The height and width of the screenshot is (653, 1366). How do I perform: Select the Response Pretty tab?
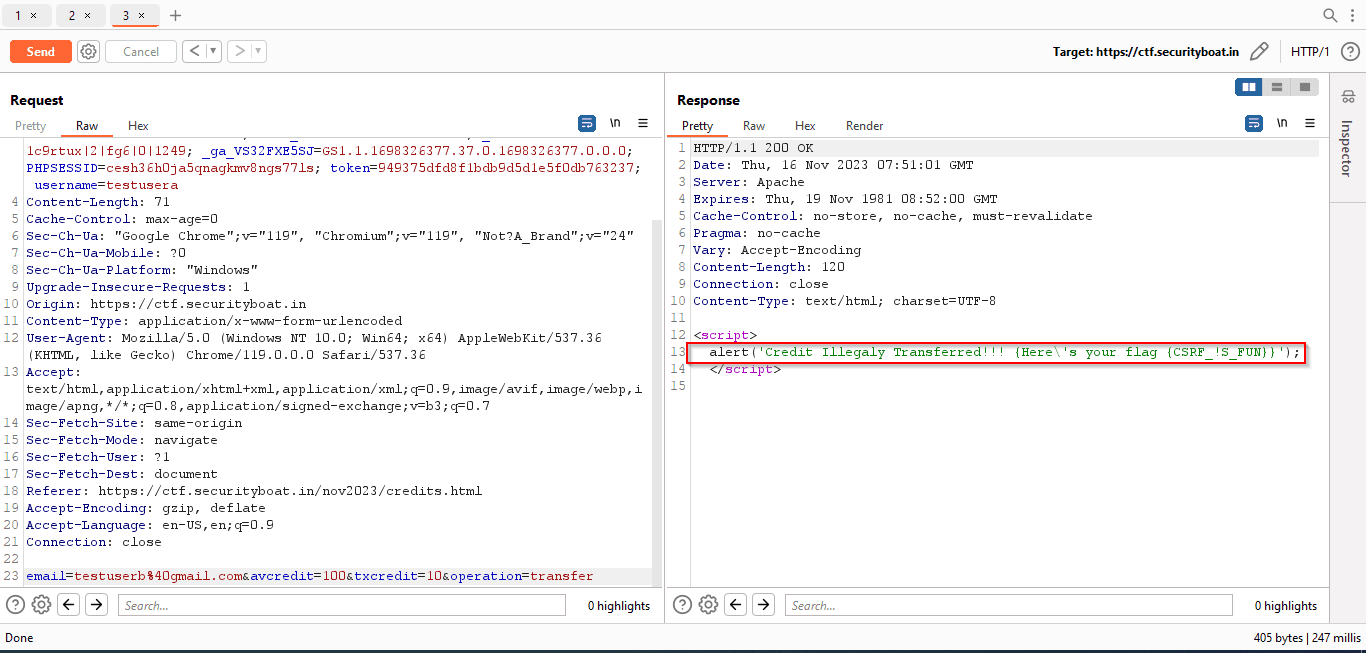(x=697, y=126)
